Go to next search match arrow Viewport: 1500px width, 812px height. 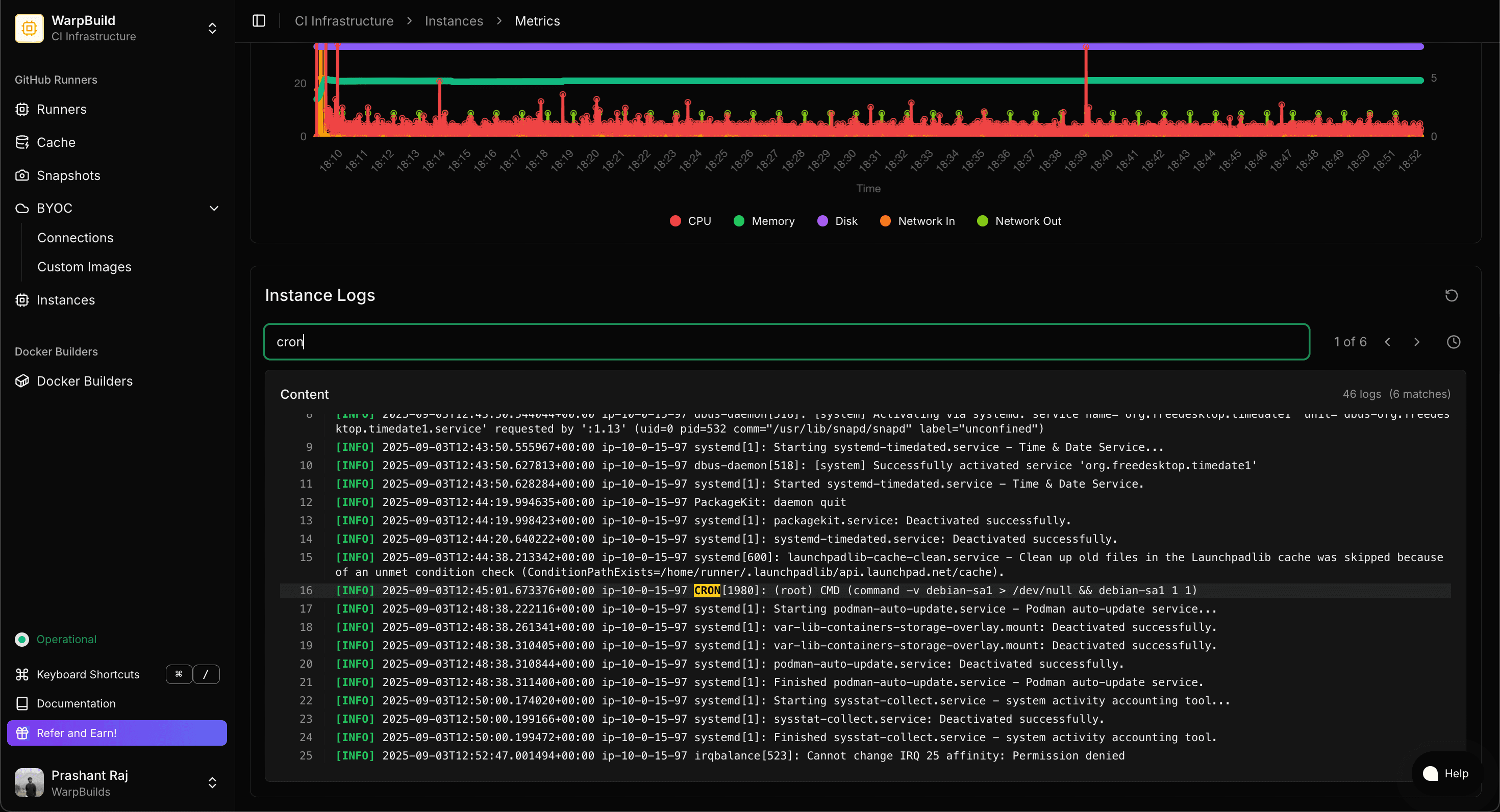(1417, 342)
